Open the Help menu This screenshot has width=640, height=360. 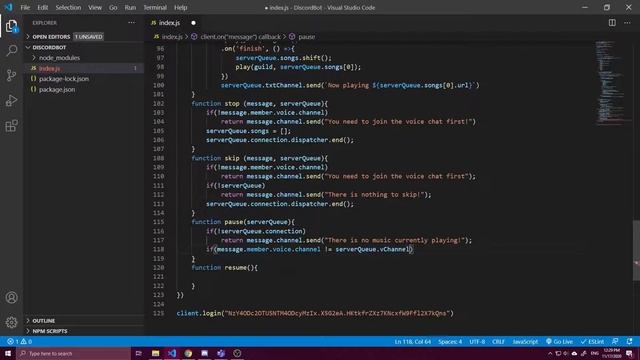pos(180,7)
